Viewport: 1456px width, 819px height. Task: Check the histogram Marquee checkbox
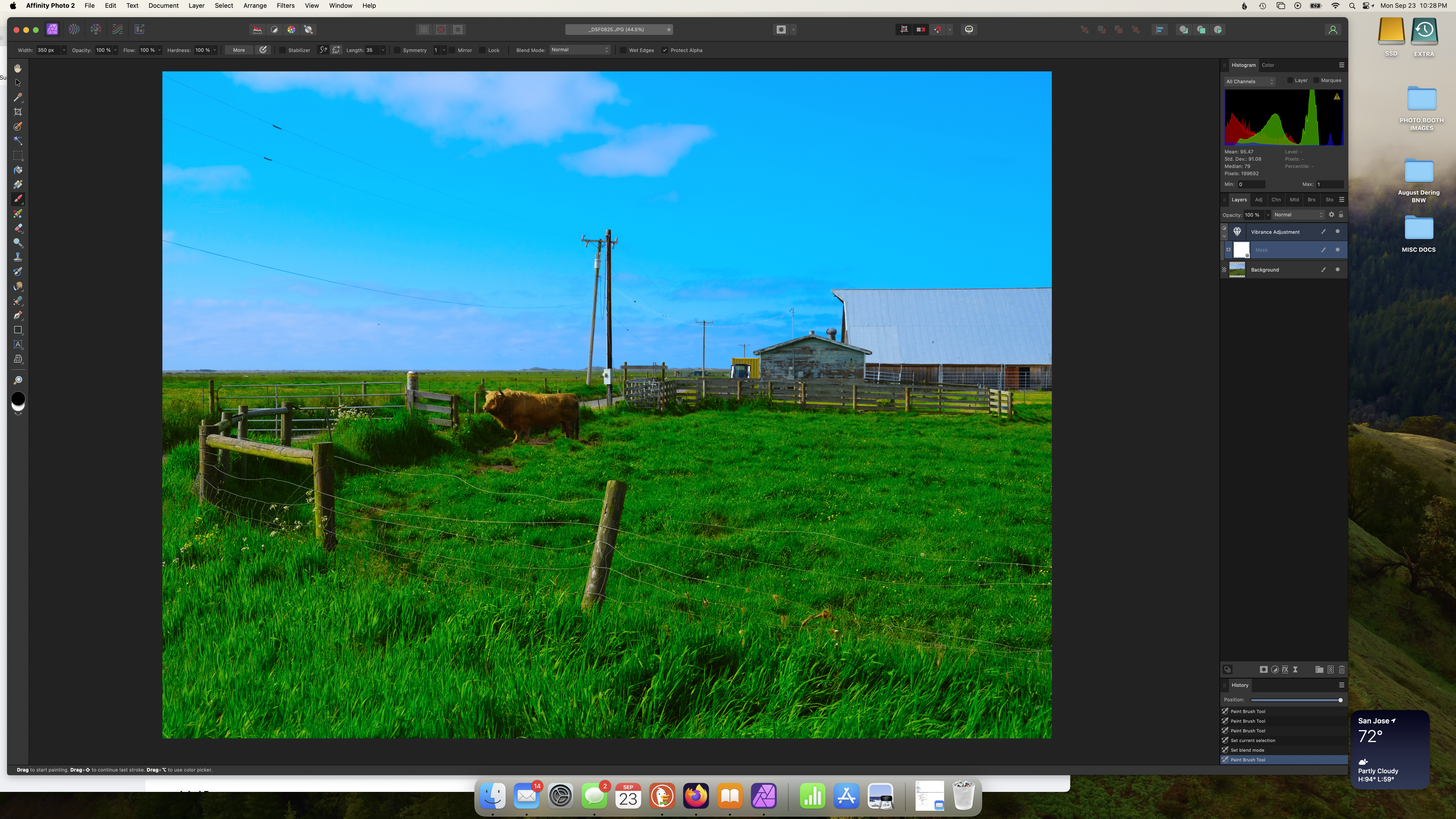point(1316,80)
